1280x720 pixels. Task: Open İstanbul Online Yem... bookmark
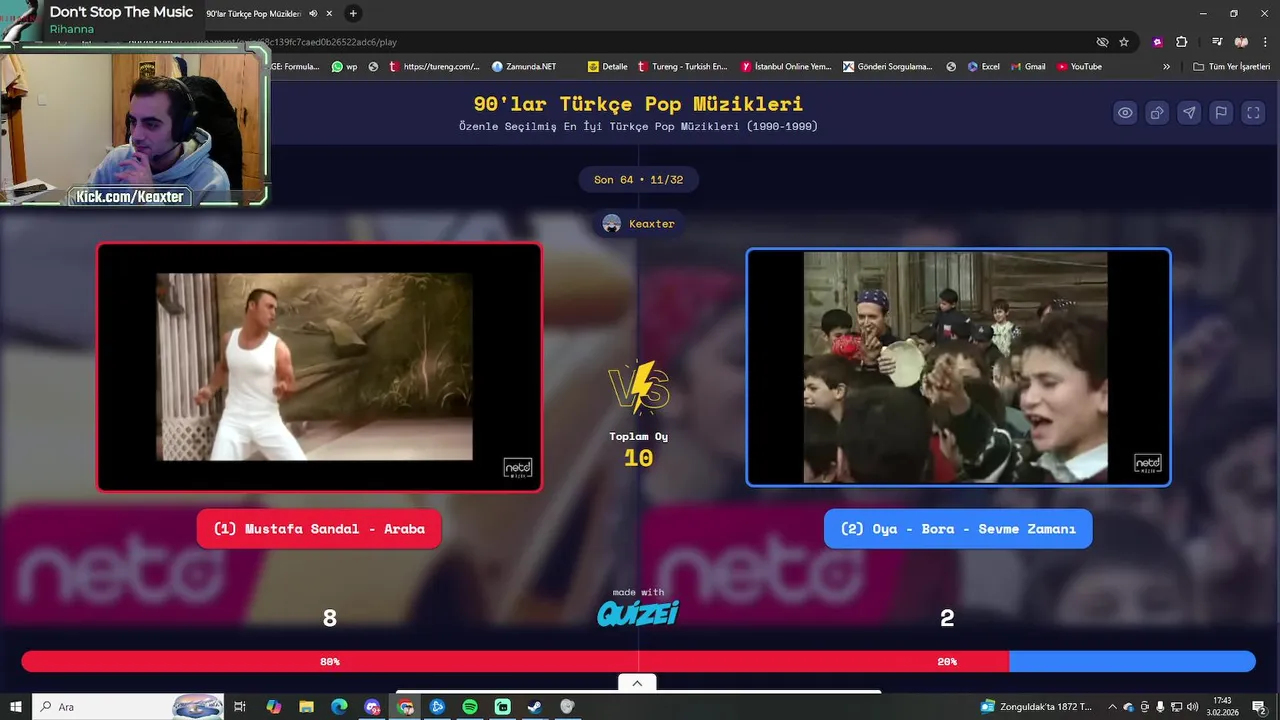(x=786, y=67)
